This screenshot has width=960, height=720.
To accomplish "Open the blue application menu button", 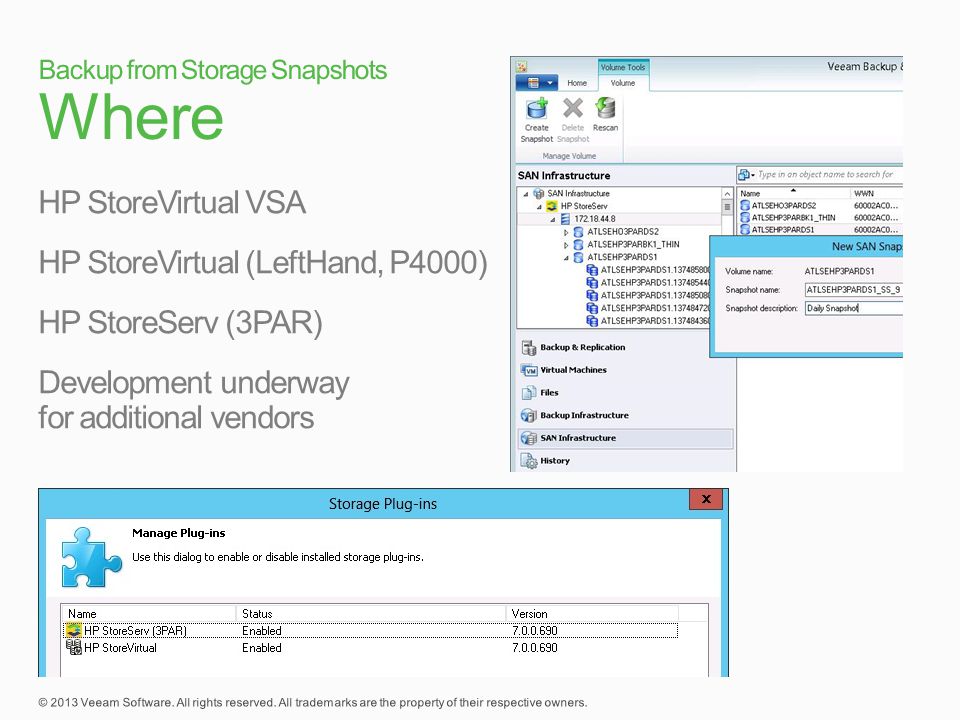I will click(x=537, y=83).
